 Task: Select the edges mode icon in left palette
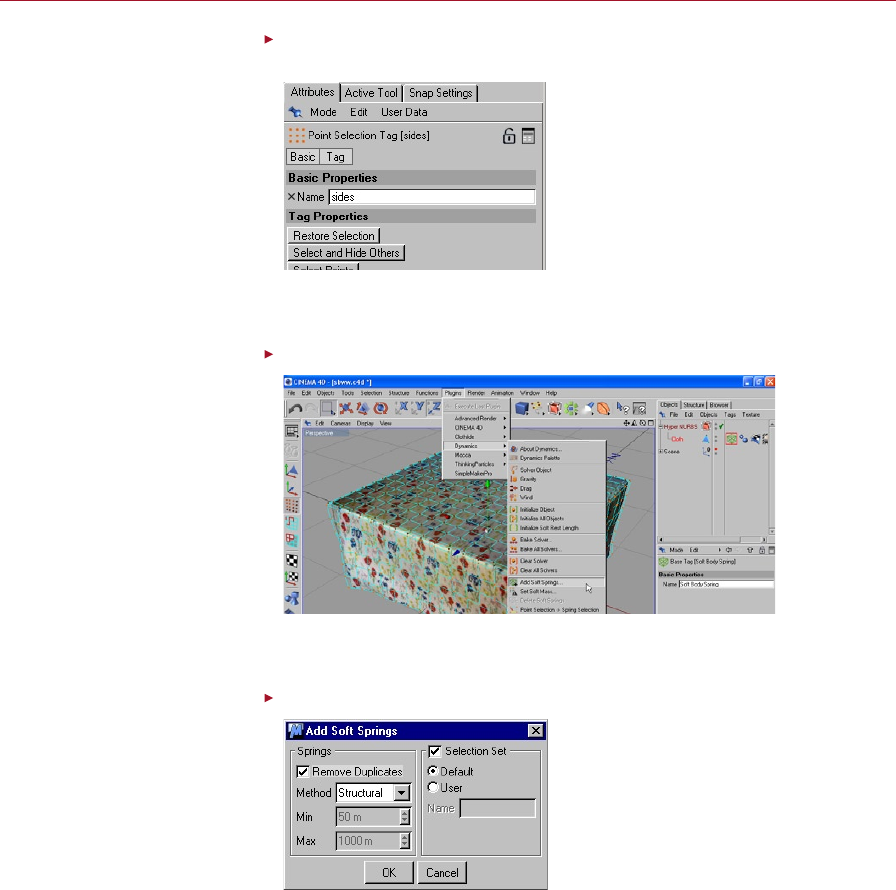pyautogui.click(x=292, y=522)
